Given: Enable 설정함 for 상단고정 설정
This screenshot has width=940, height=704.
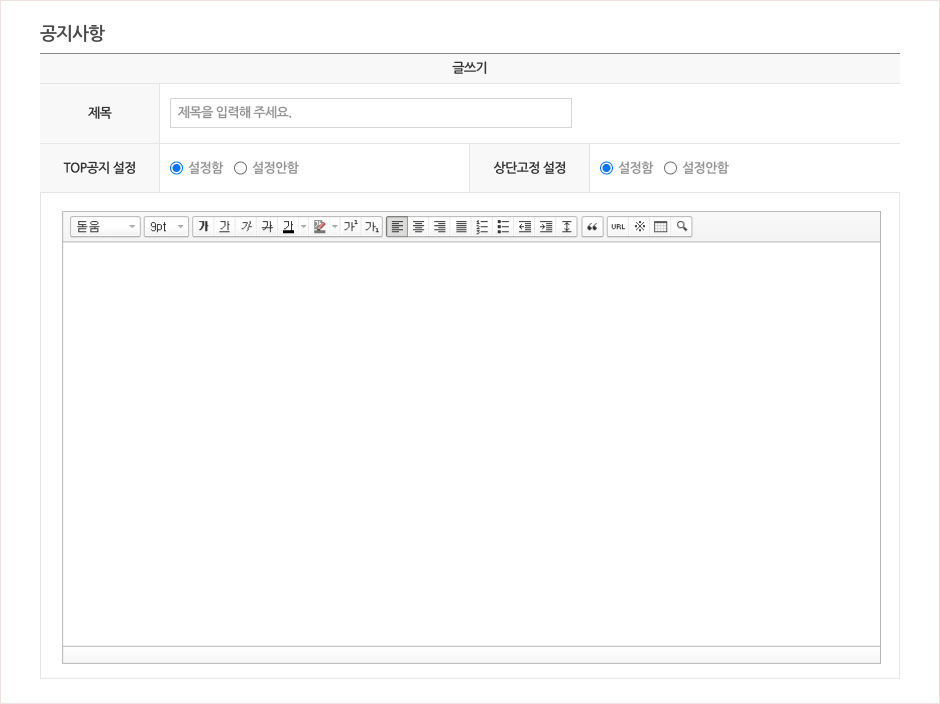Looking at the screenshot, I should click(x=607, y=168).
